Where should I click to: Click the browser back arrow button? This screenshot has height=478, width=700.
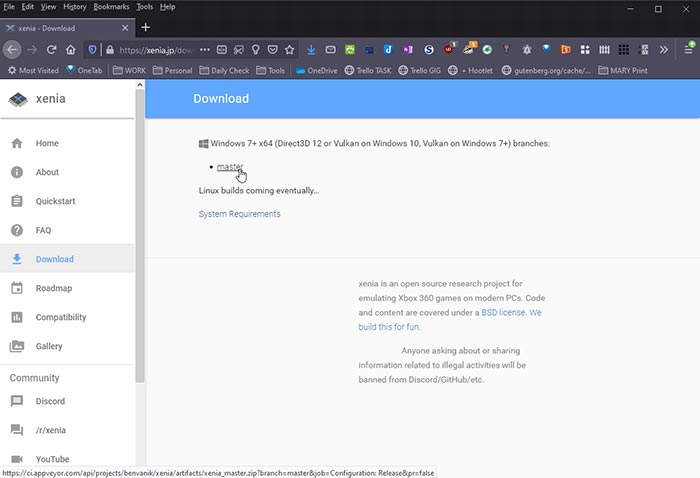coord(12,49)
